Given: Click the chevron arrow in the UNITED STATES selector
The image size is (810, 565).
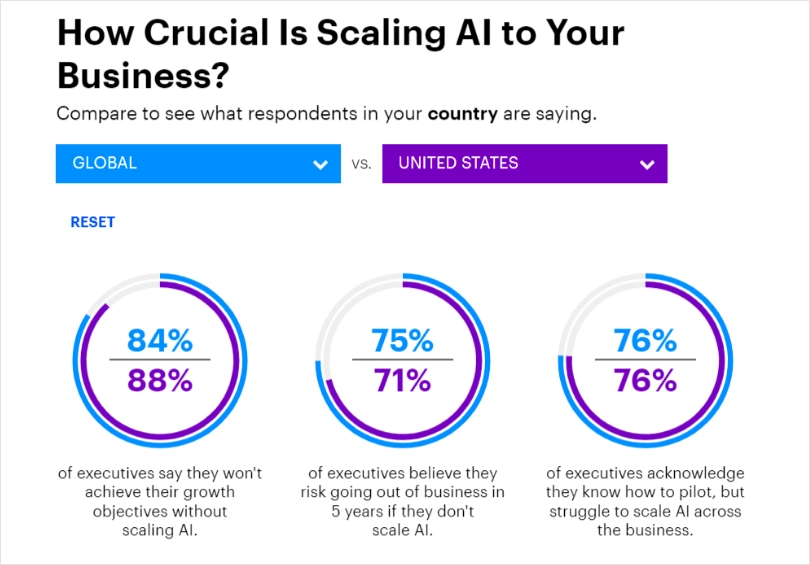Looking at the screenshot, I should point(647,165).
